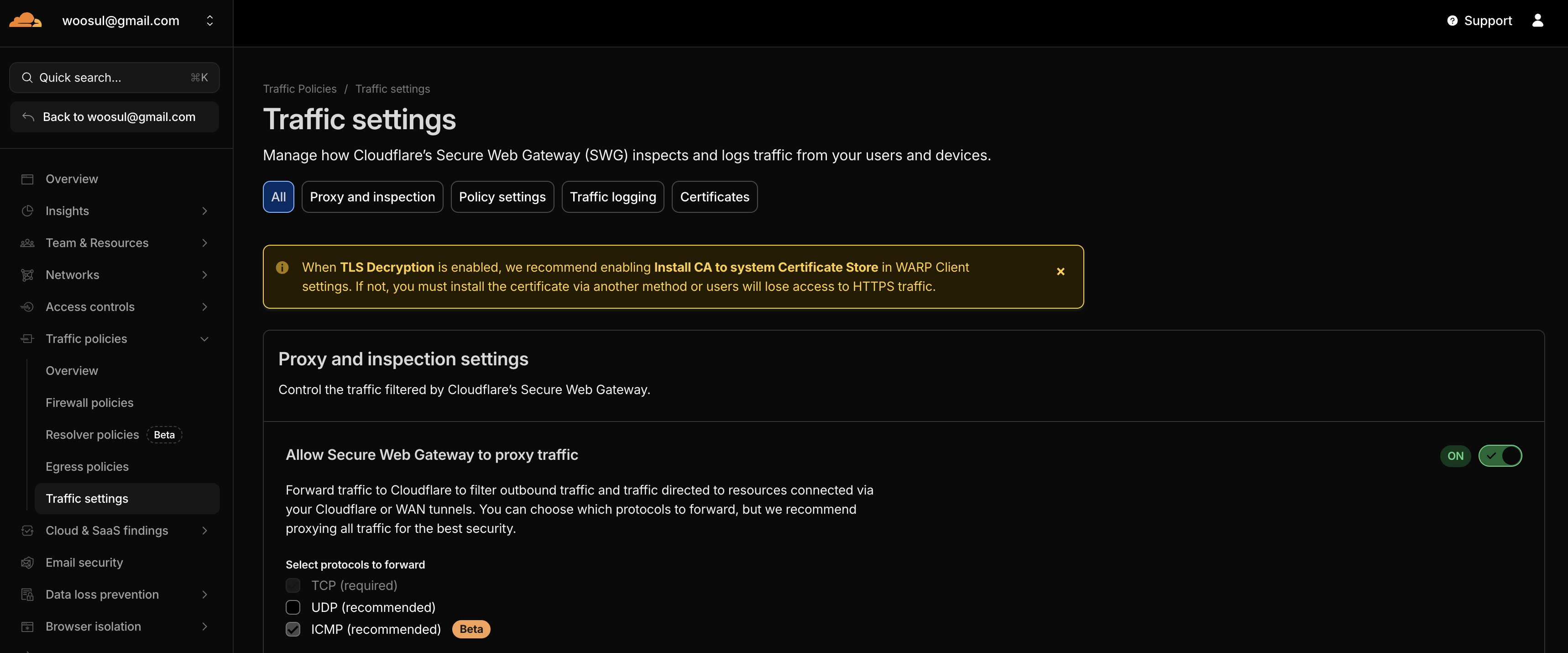Turn off Secure Web Gateway proxy toggle
This screenshot has width=1568, height=653.
pos(1500,456)
